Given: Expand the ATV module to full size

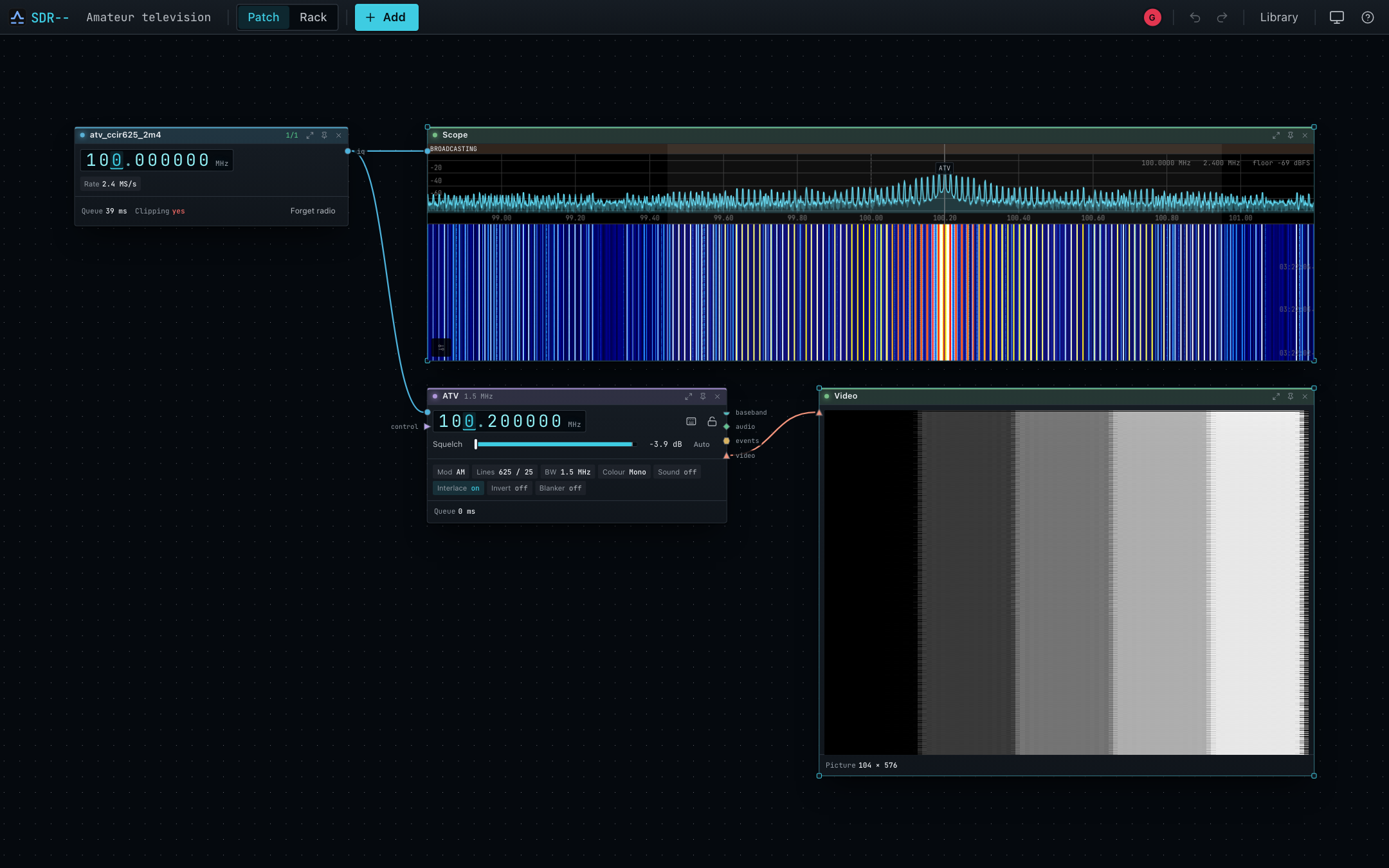Looking at the screenshot, I should click(x=689, y=397).
